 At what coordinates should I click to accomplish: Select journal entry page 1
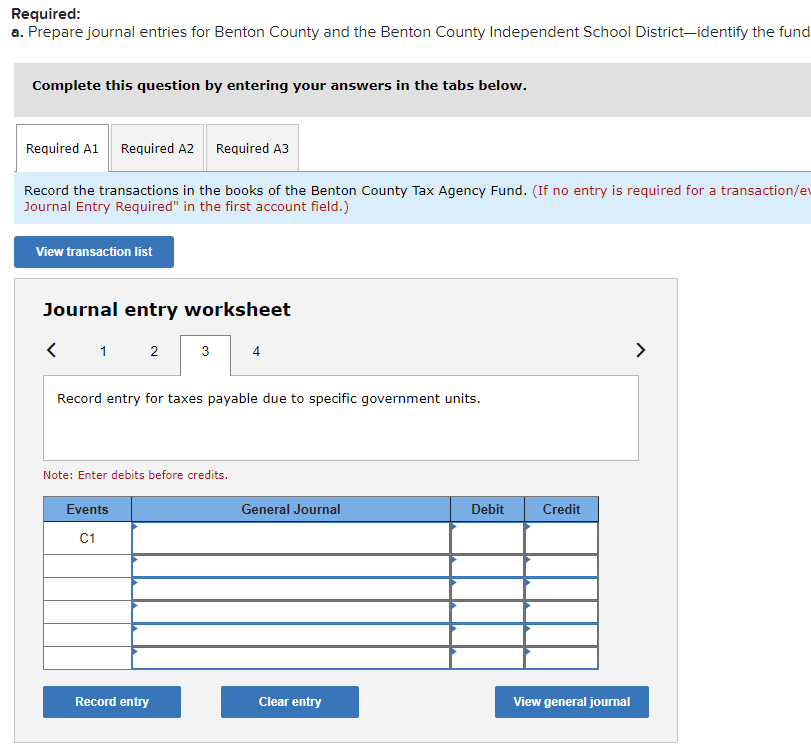click(102, 351)
